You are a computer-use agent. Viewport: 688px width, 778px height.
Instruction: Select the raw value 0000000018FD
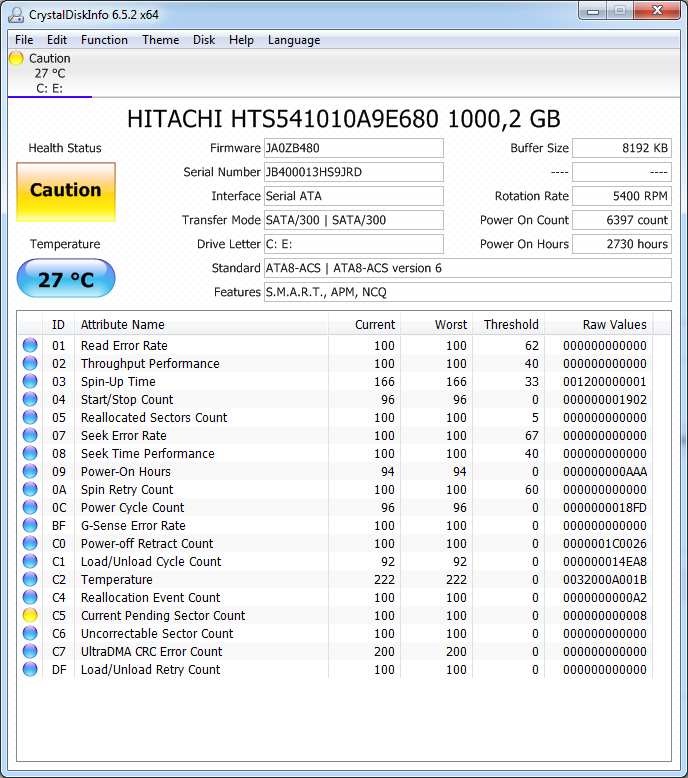point(605,508)
